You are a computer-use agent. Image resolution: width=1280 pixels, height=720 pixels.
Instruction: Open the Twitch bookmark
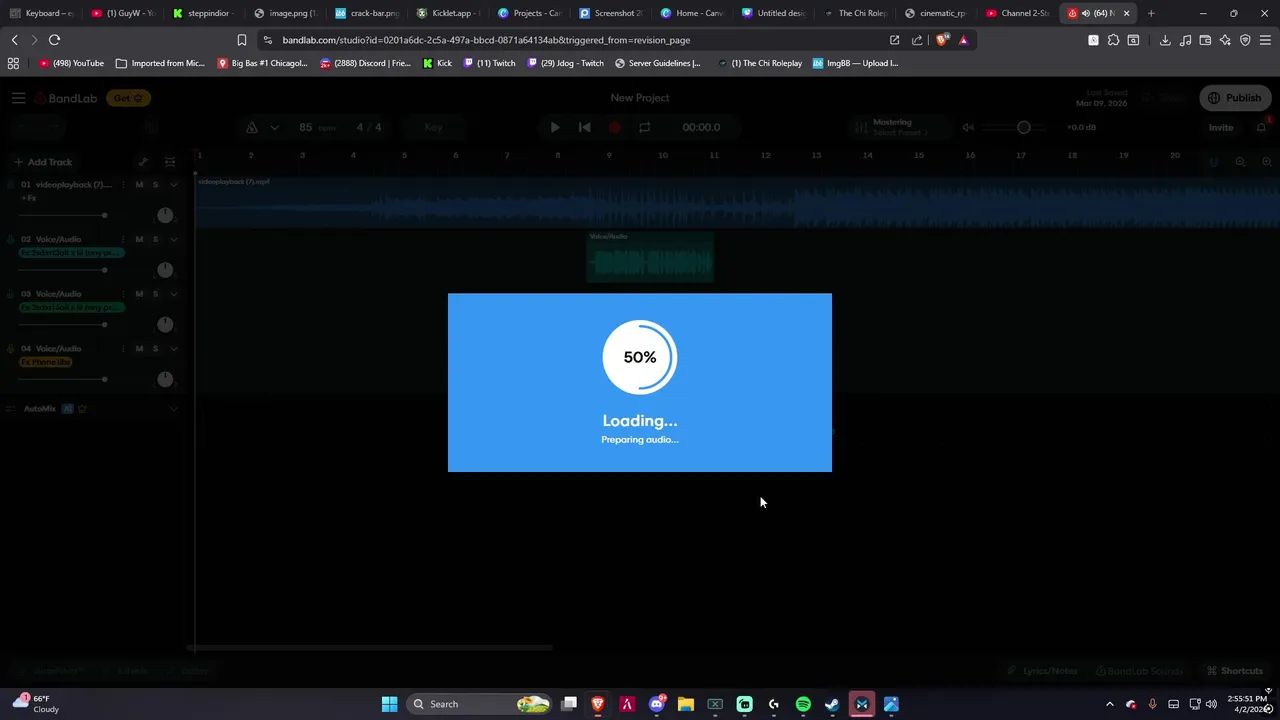pyautogui.click(x=490, y=63)
